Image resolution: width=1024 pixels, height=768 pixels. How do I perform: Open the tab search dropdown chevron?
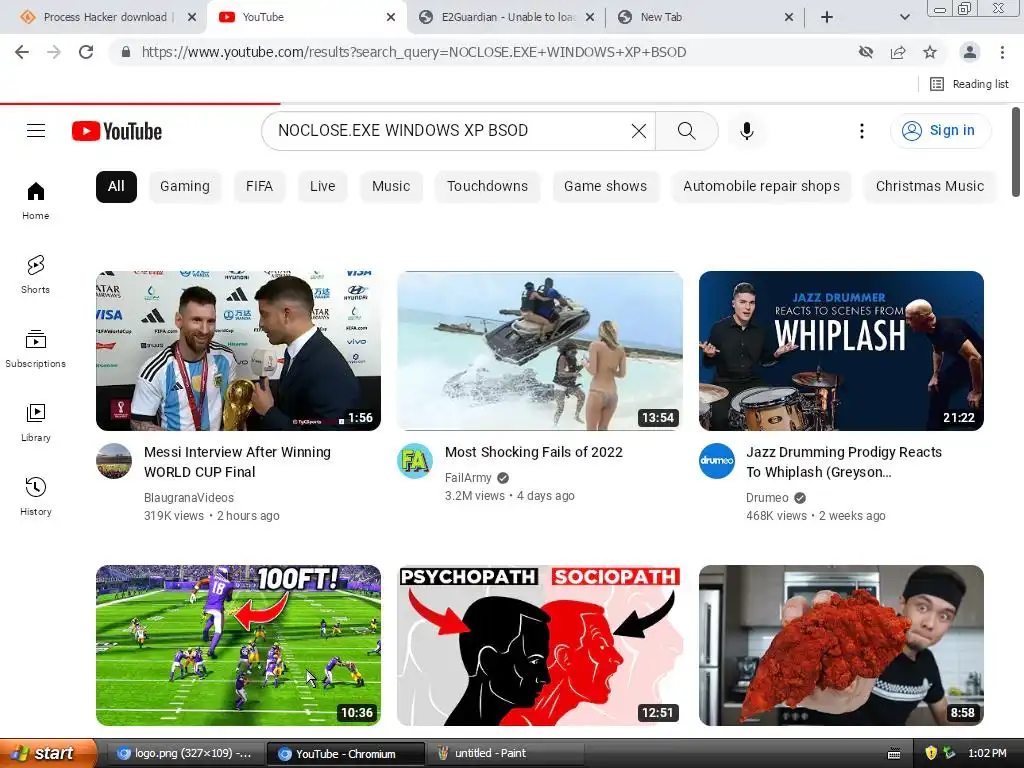click(904, 17)
